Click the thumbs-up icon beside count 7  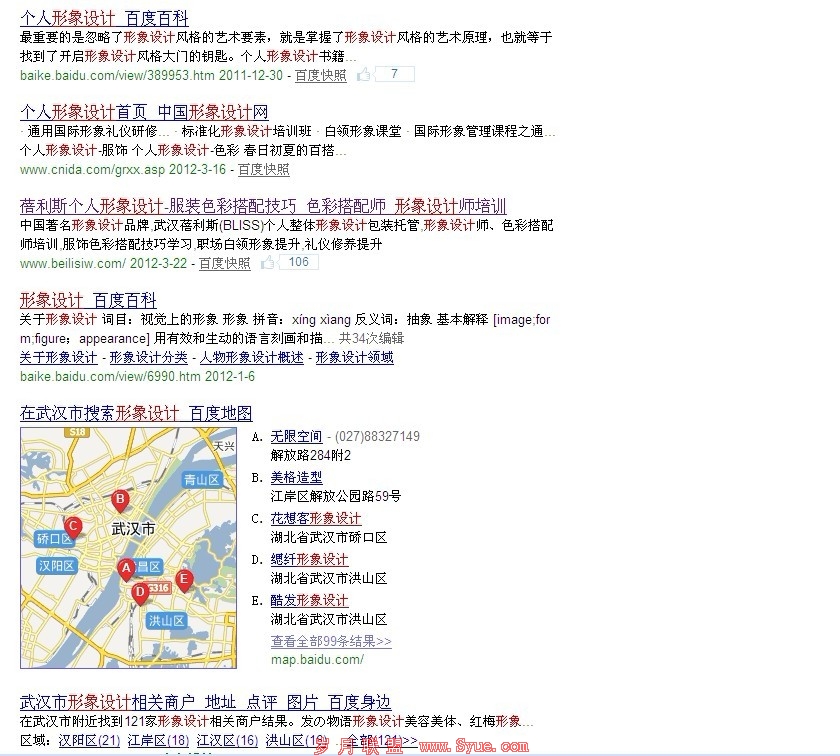[364, 74]
